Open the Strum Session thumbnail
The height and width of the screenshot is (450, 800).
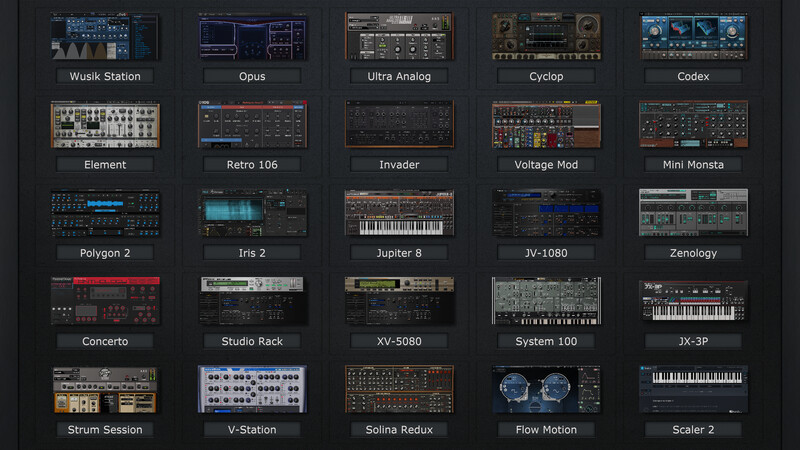click(105, 389)
